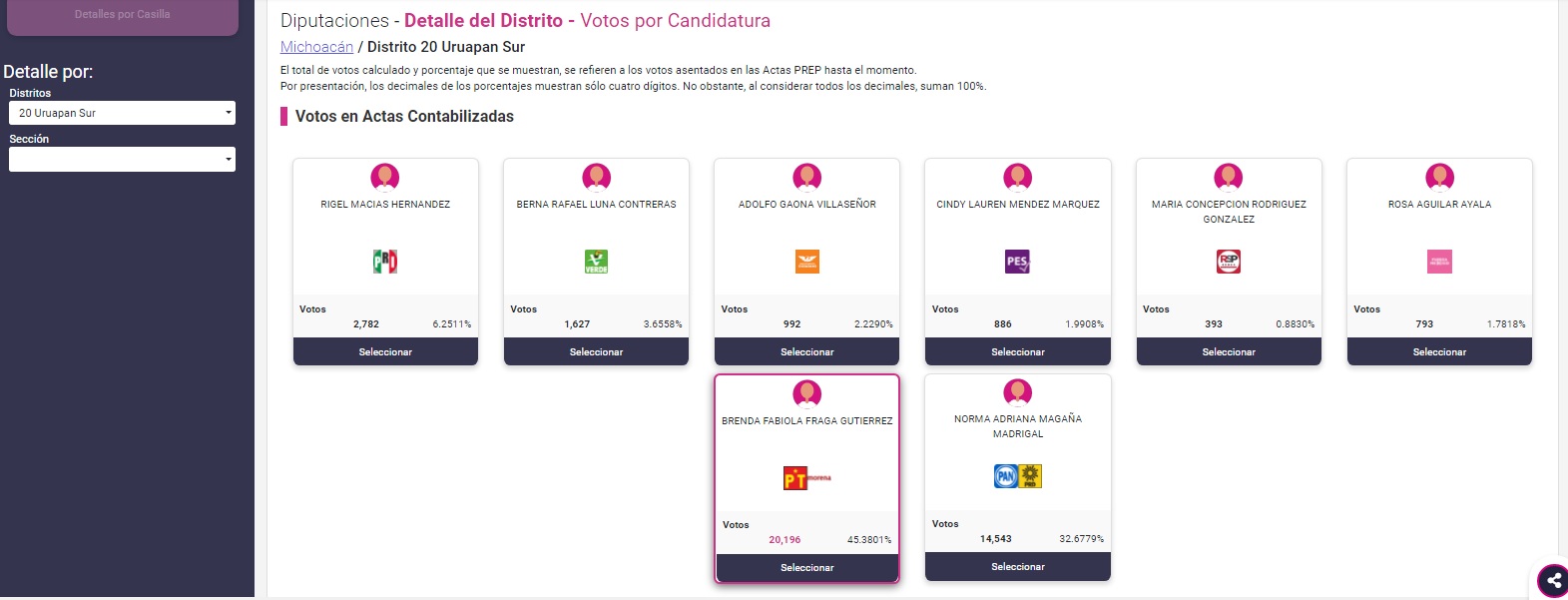Click the PAN PRD coalition logo
The image size is (1568, 600).
click(x=1017, y=476)
